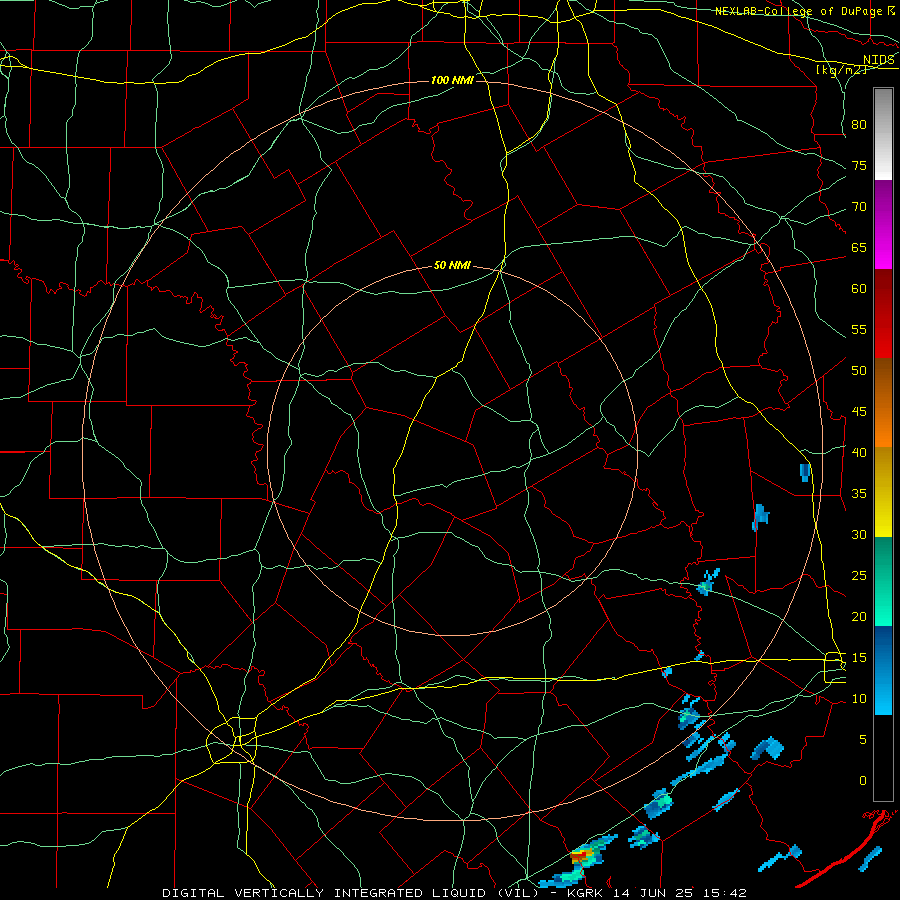Image resolution: width=900 pixels, height=900 pixels.
Task: Click the "5" value on the color scale
Action: coord(863,739)
